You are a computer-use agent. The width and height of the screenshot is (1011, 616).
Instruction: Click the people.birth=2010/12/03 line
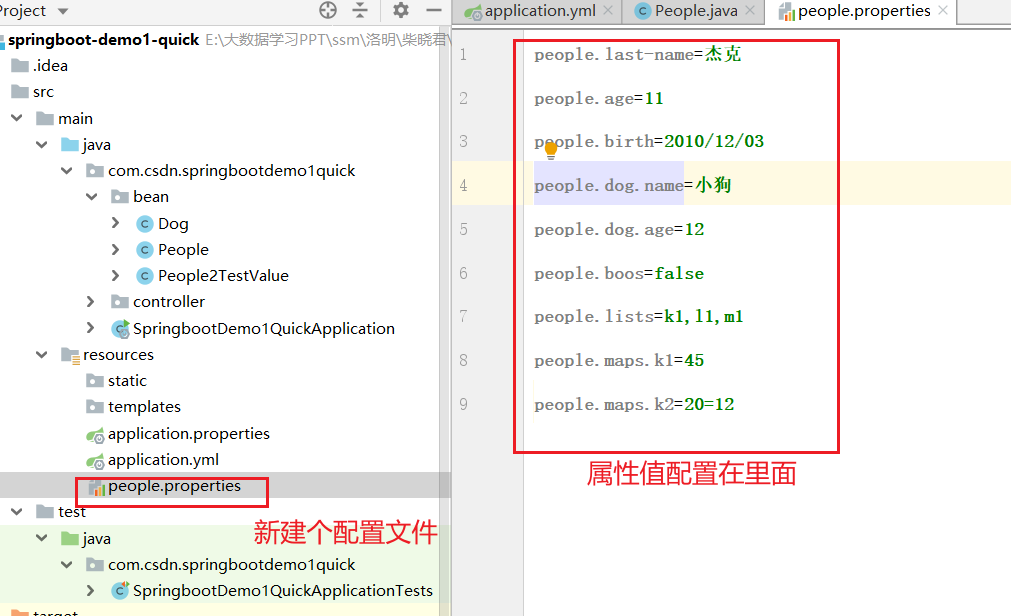tap(649, 141)
